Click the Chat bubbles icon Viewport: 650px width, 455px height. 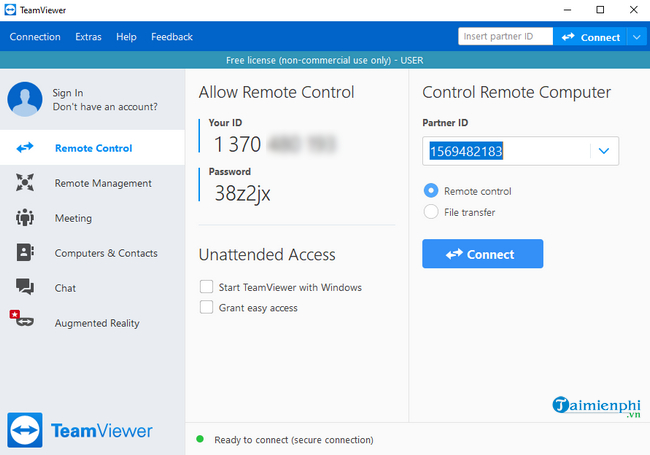(25, 287)
